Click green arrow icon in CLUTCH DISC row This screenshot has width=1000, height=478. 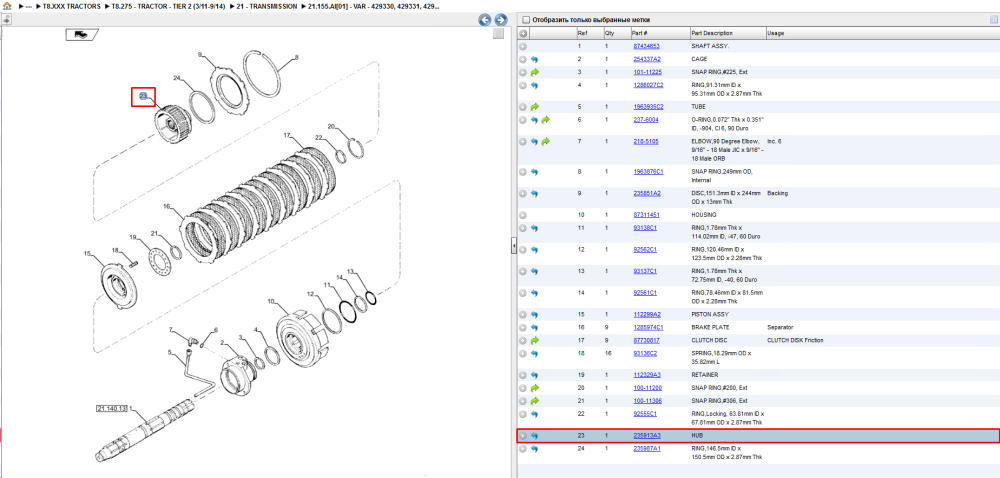(x=534, y=340)
